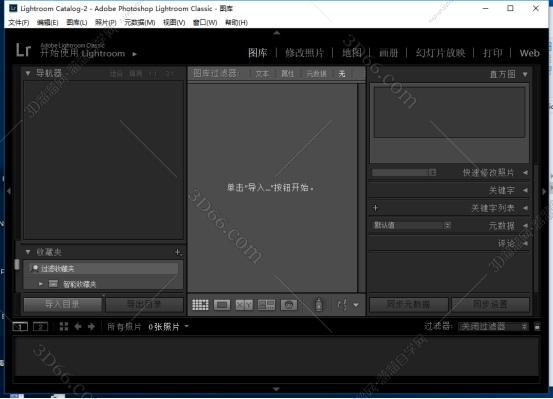Open the 帮助(H) menu
Image resolution: width=553 pixels, height=399 pixels.
[236, 23]
